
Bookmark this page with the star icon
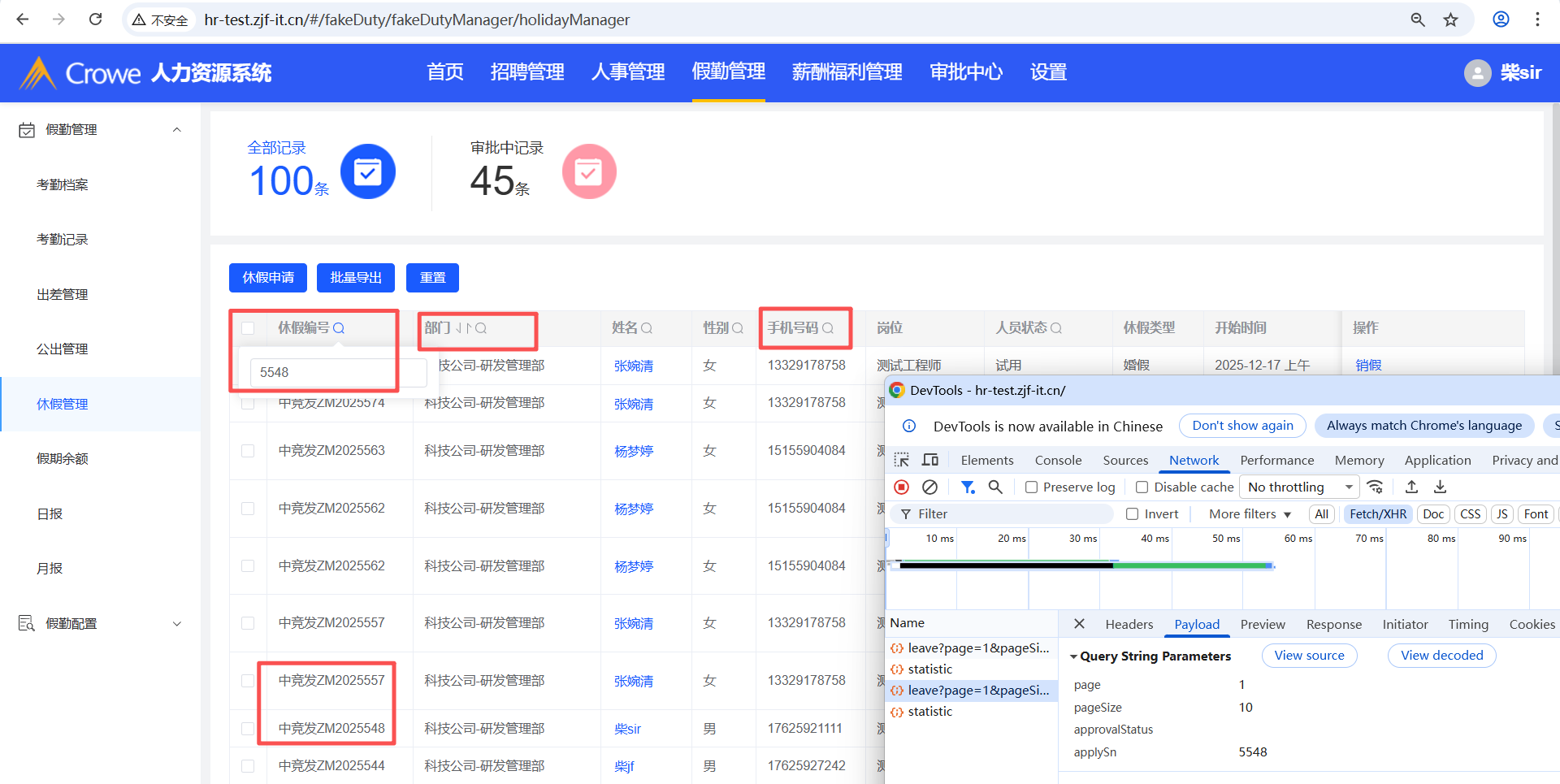pyautogui.click(x=1450, y=19)
